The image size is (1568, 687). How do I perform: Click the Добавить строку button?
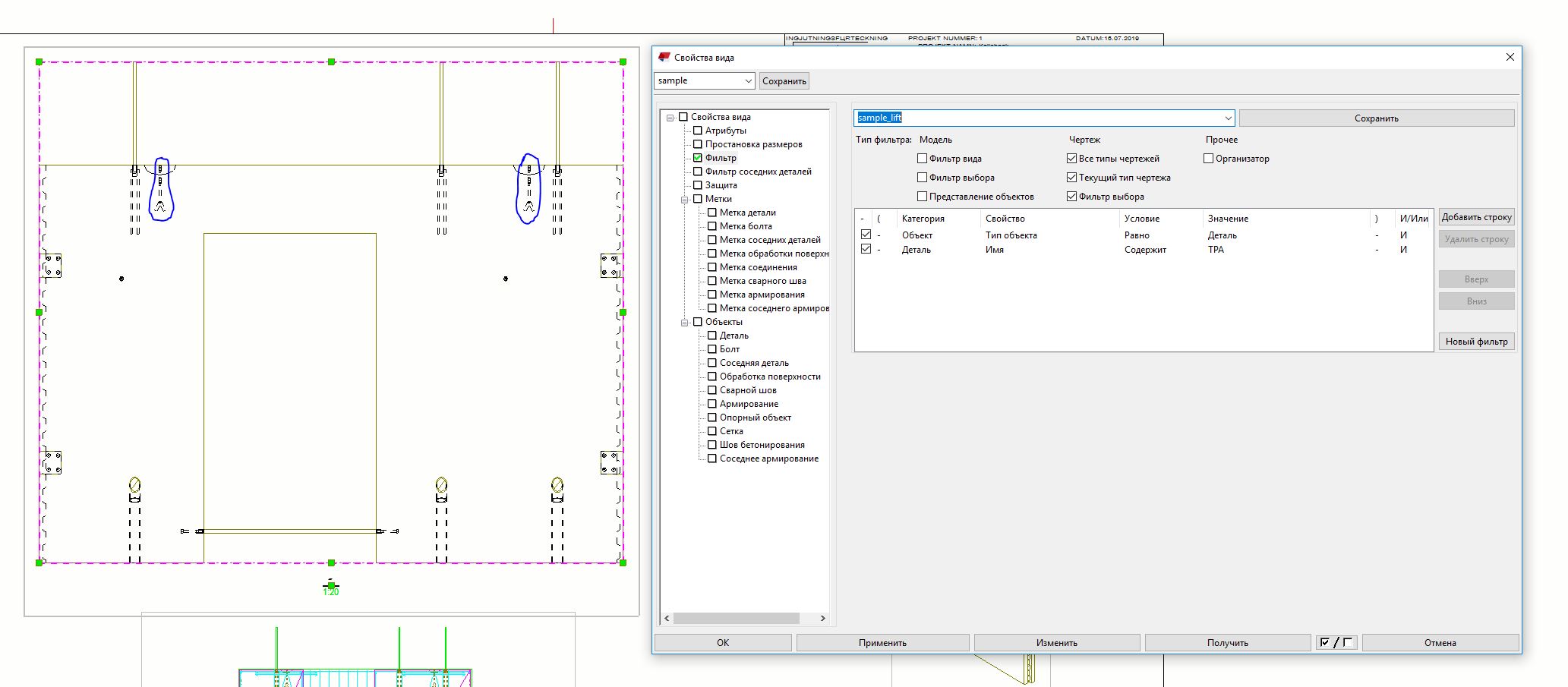coord(1475,217)
